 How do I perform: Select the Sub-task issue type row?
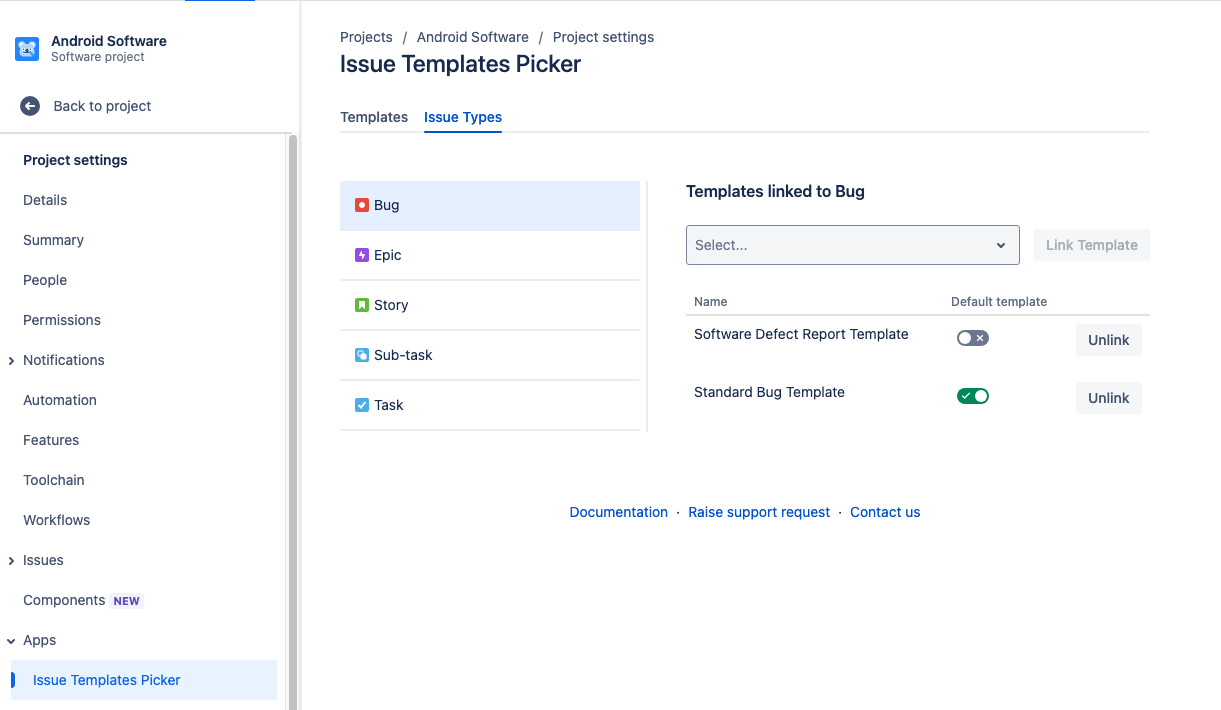pyautogui.click(x=490, y=355)
